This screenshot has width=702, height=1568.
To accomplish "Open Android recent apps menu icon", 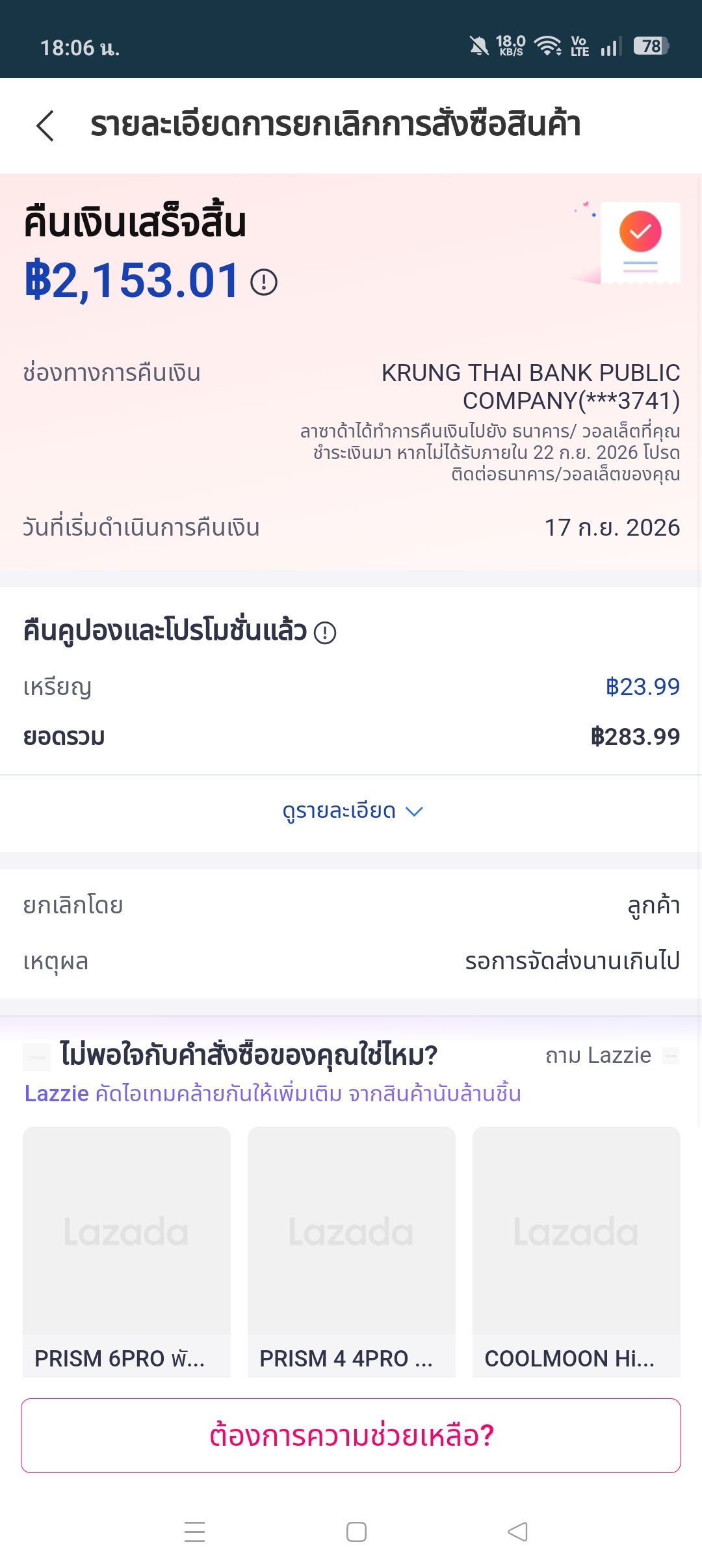I will pyautogui.click(x=194, y=1532).
